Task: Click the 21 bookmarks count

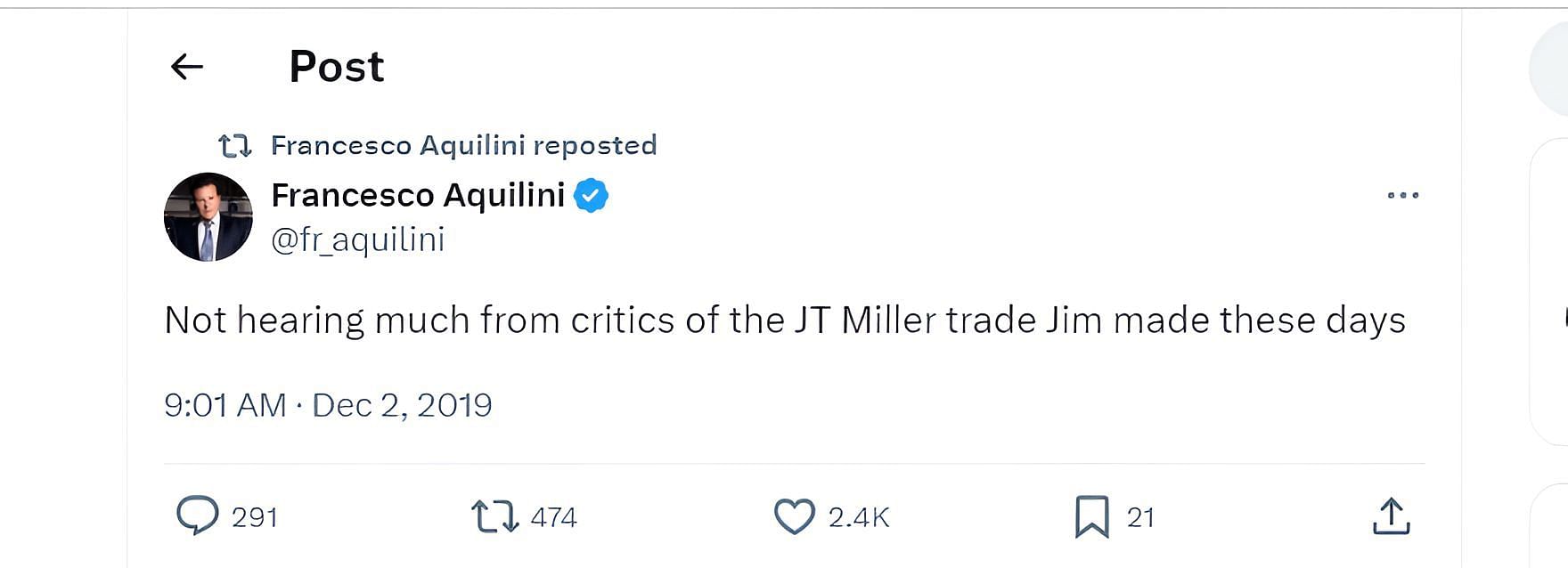Action: tap(1140, 517)
